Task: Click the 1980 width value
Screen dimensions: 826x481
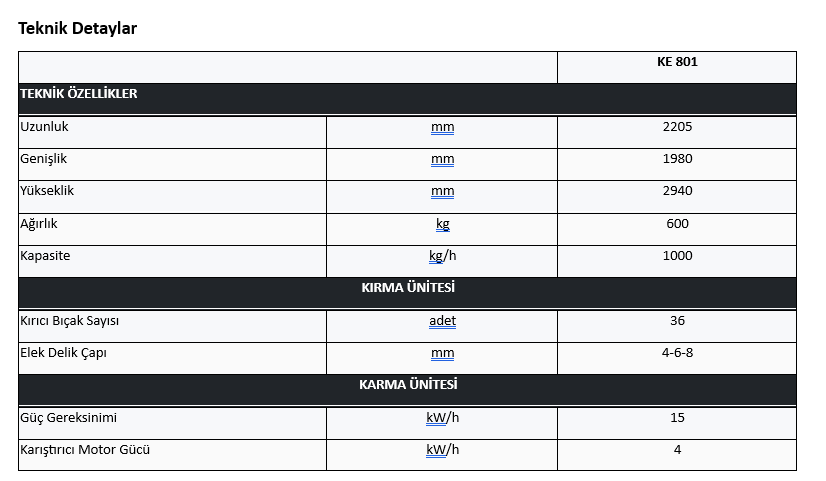Action: [677, 159]
